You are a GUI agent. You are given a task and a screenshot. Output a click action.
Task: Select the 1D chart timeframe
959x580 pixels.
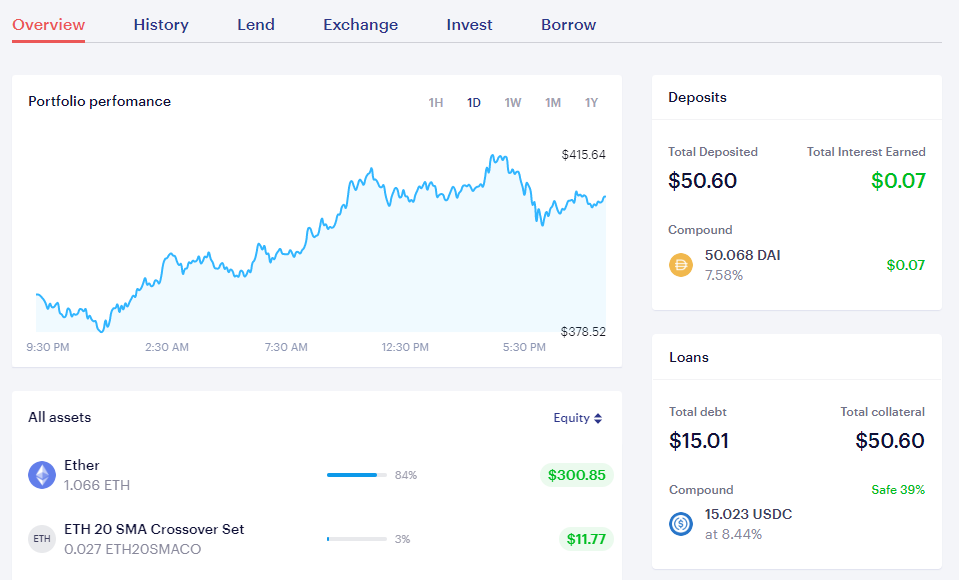click(474, 103)
